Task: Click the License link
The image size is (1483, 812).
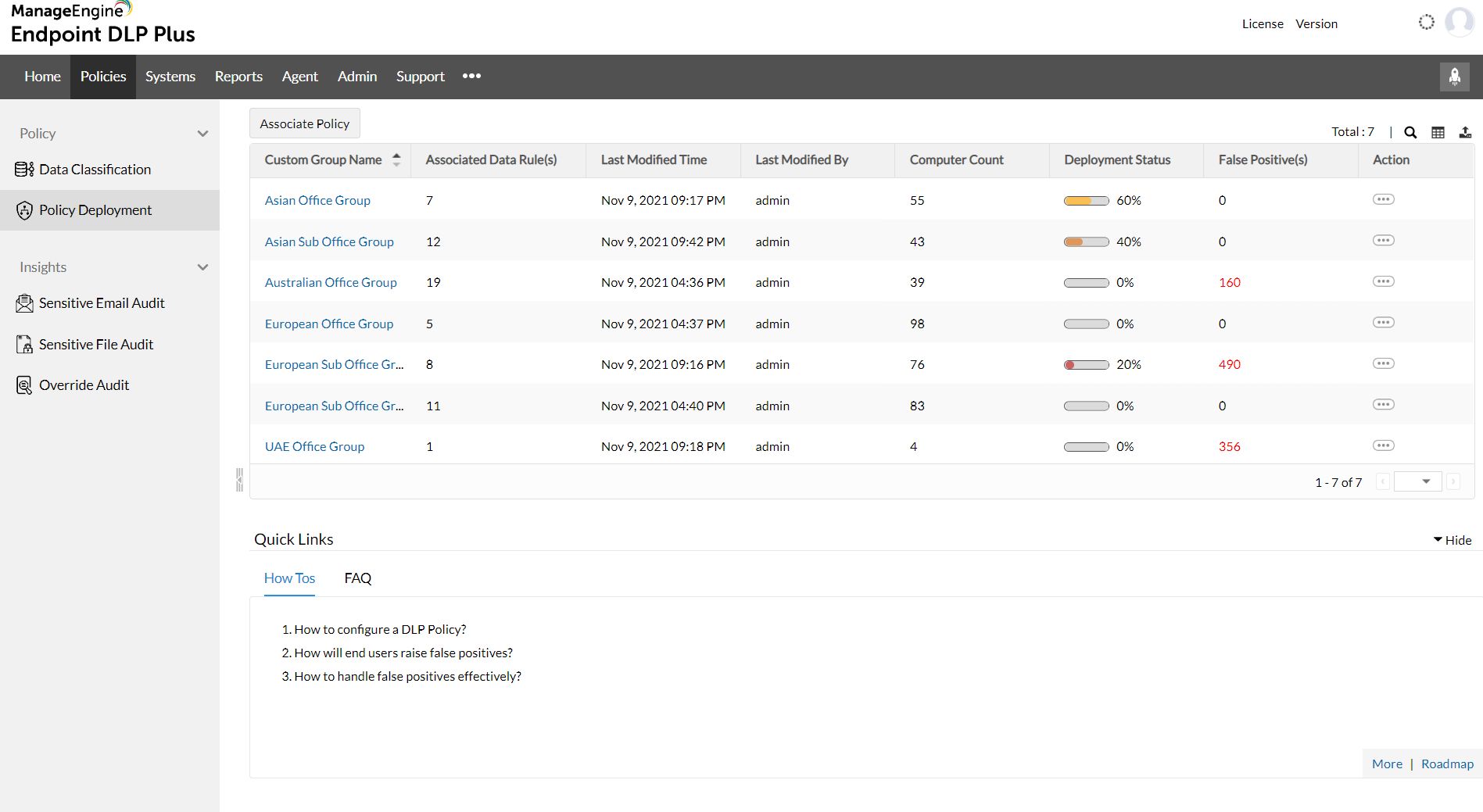Action: click(x=1263, y=23)
